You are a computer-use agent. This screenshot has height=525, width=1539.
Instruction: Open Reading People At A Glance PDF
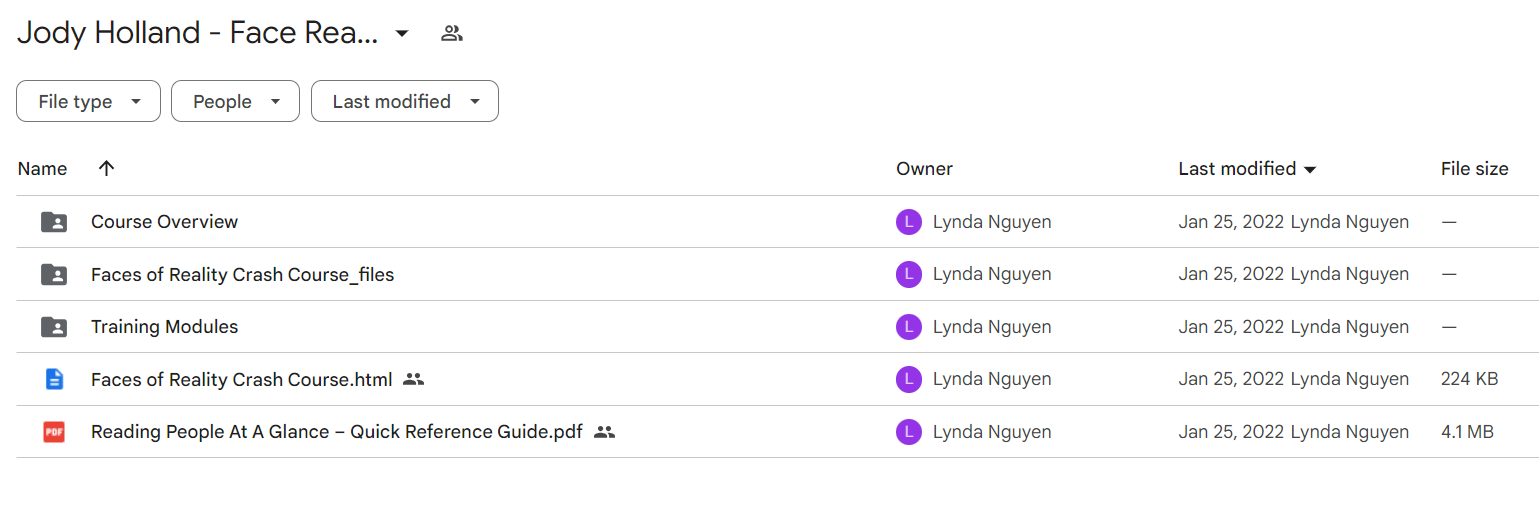point(336,432)
